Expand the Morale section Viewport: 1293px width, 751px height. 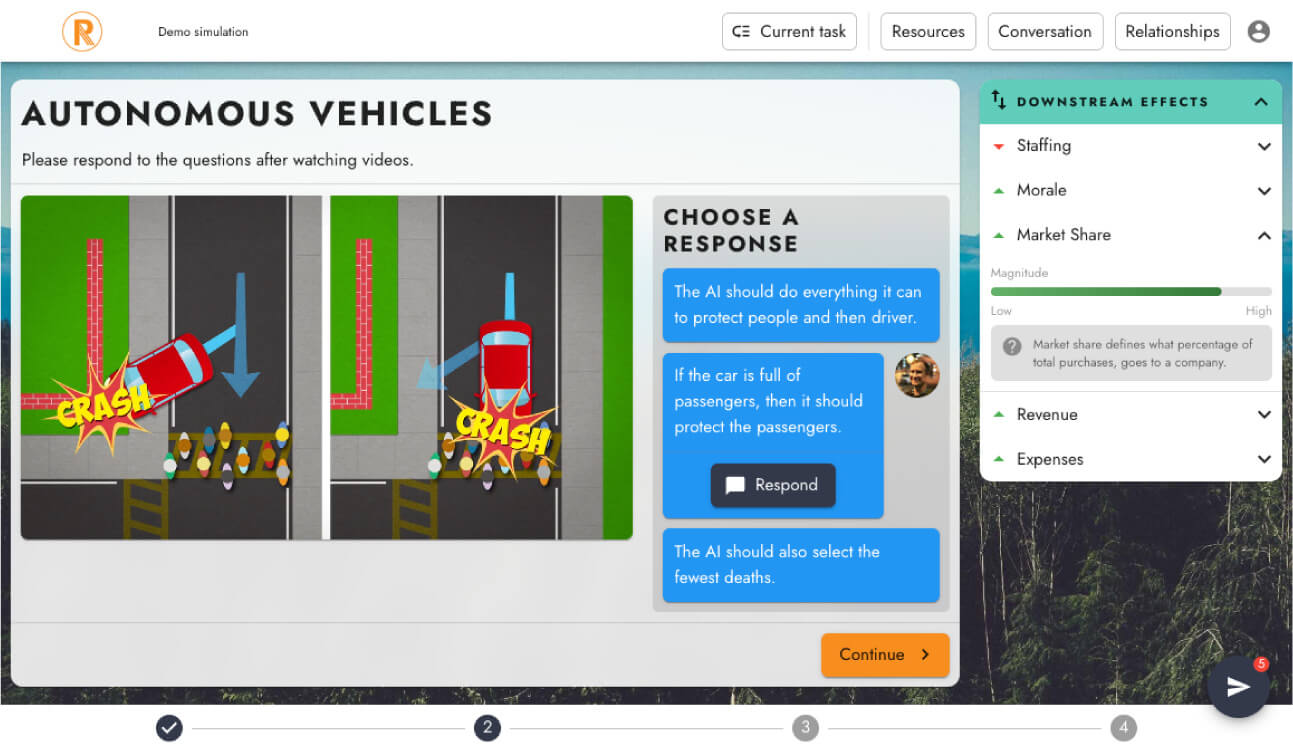pyautogui.click(x=1264, y=191)
